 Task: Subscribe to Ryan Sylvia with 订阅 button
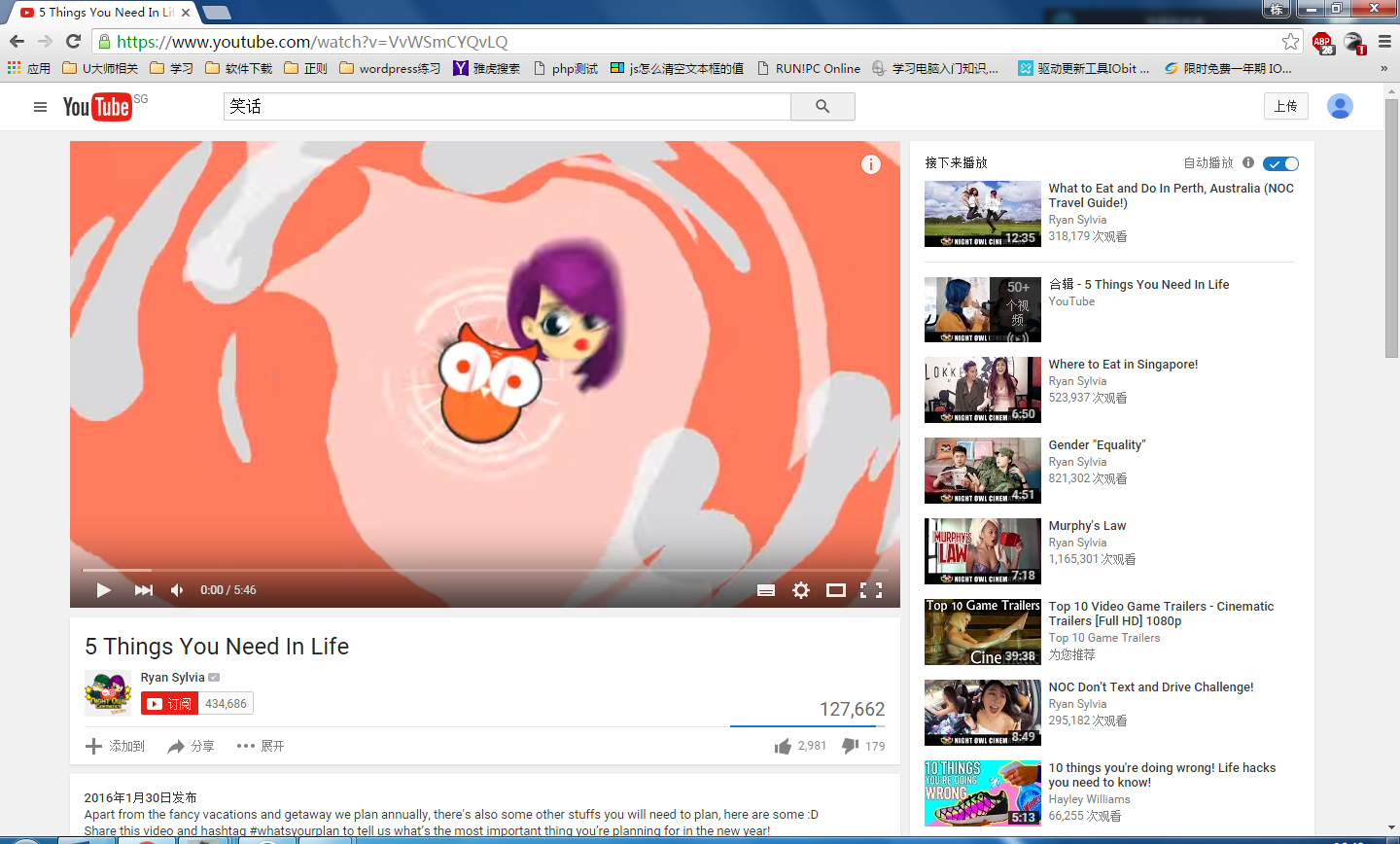(x=169, y=703)
